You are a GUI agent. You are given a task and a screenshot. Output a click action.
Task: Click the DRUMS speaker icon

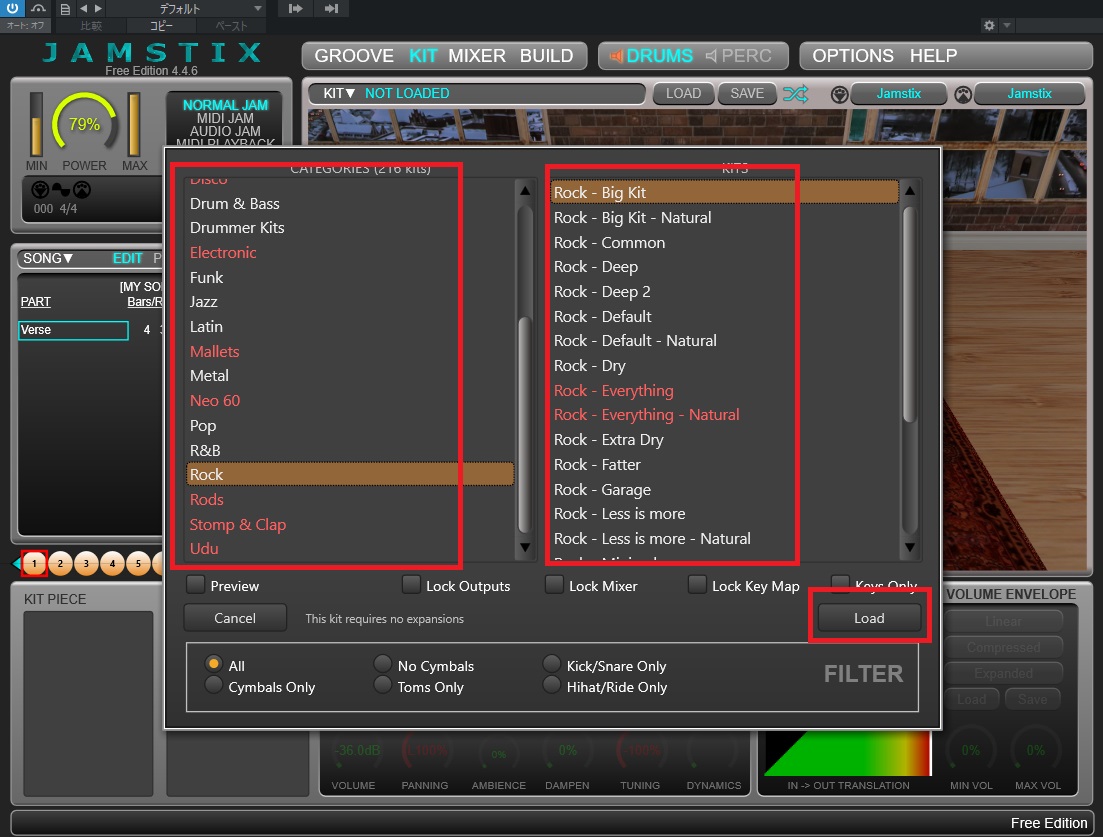point(614,56)
